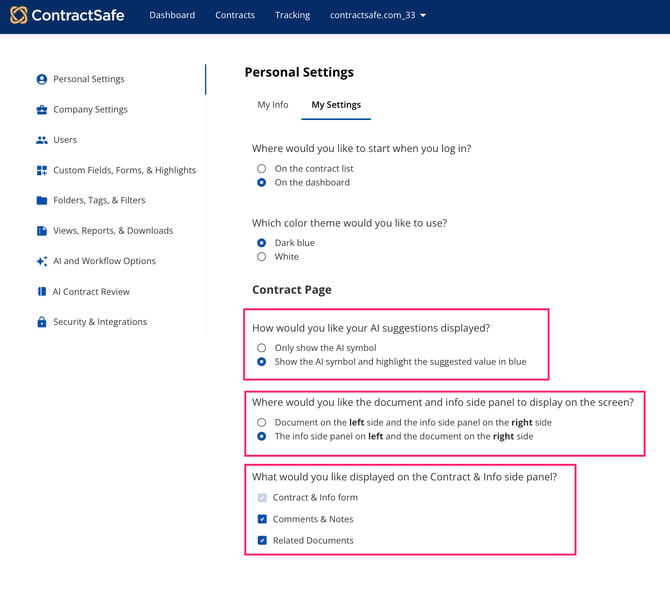Toggle the Contract & Info form checkbox
This screenshot has width=670, height=600.
point(262,497)
